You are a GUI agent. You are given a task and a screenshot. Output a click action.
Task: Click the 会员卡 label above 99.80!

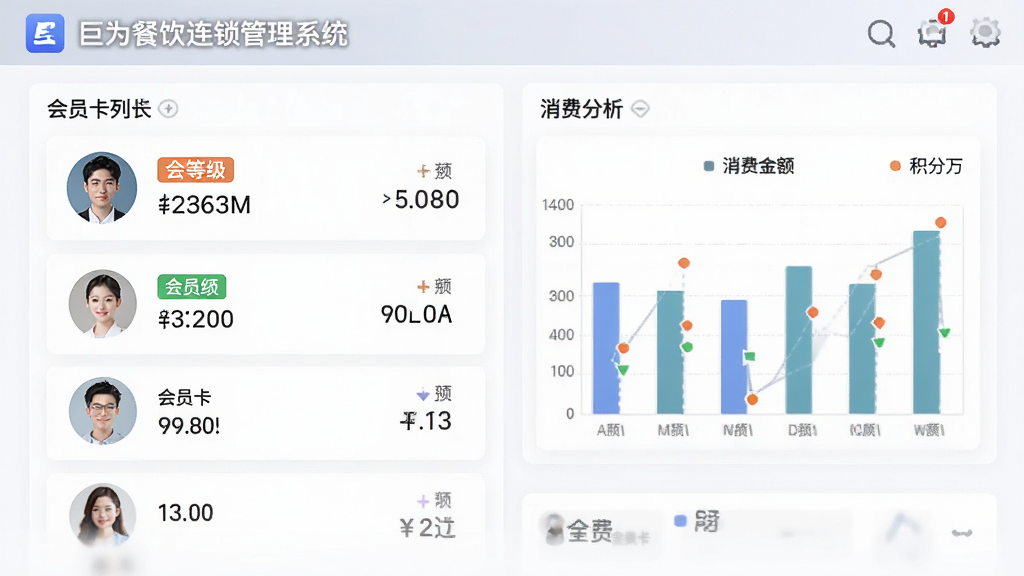click(x=185, y=397)
